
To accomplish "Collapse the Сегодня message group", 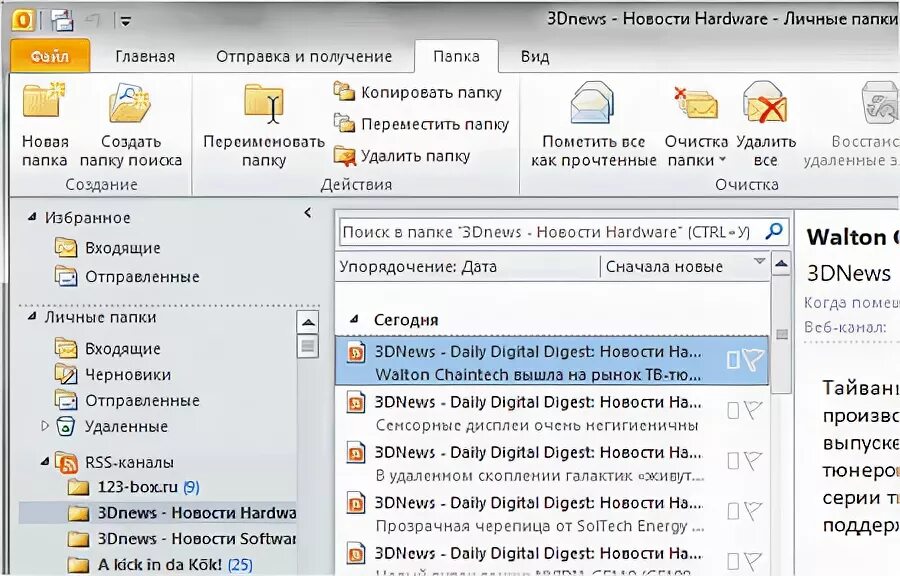I will pyautogui.click(x=354, y=320).
